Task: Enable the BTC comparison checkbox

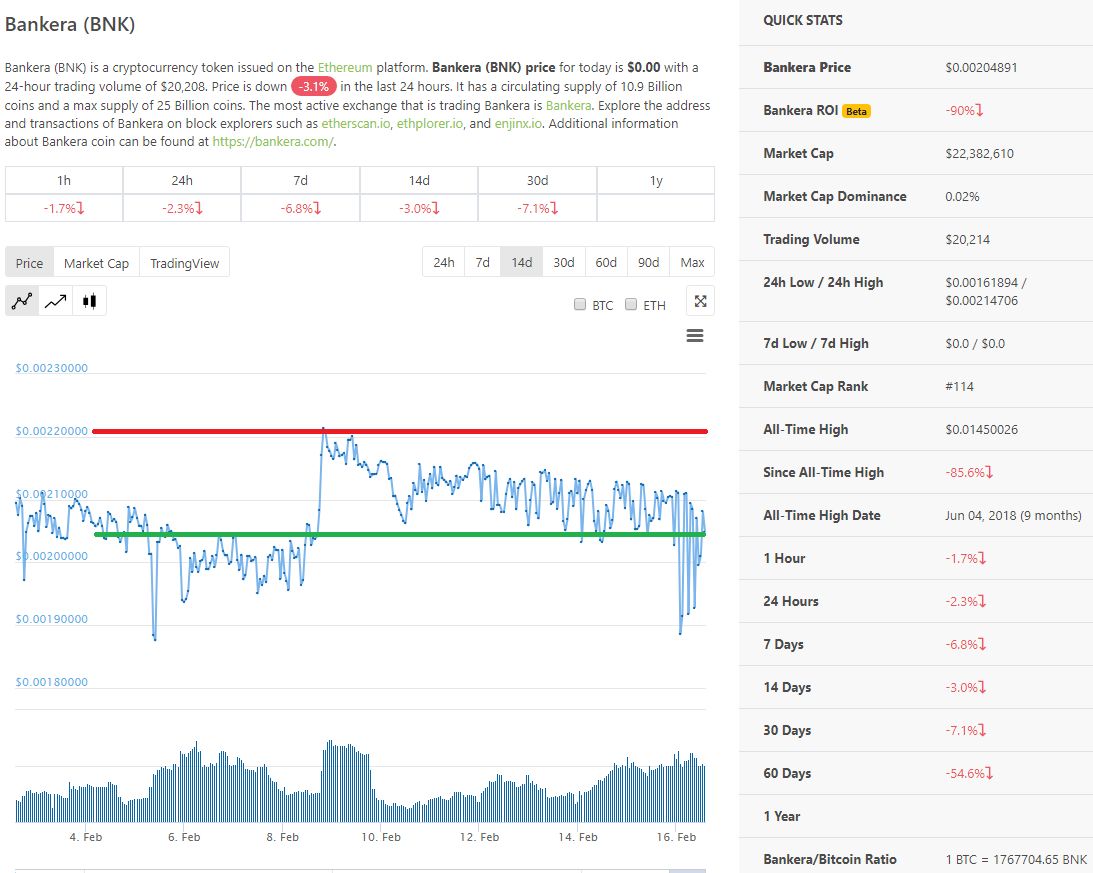Action: pyautogui.click(x=580, y=304)
